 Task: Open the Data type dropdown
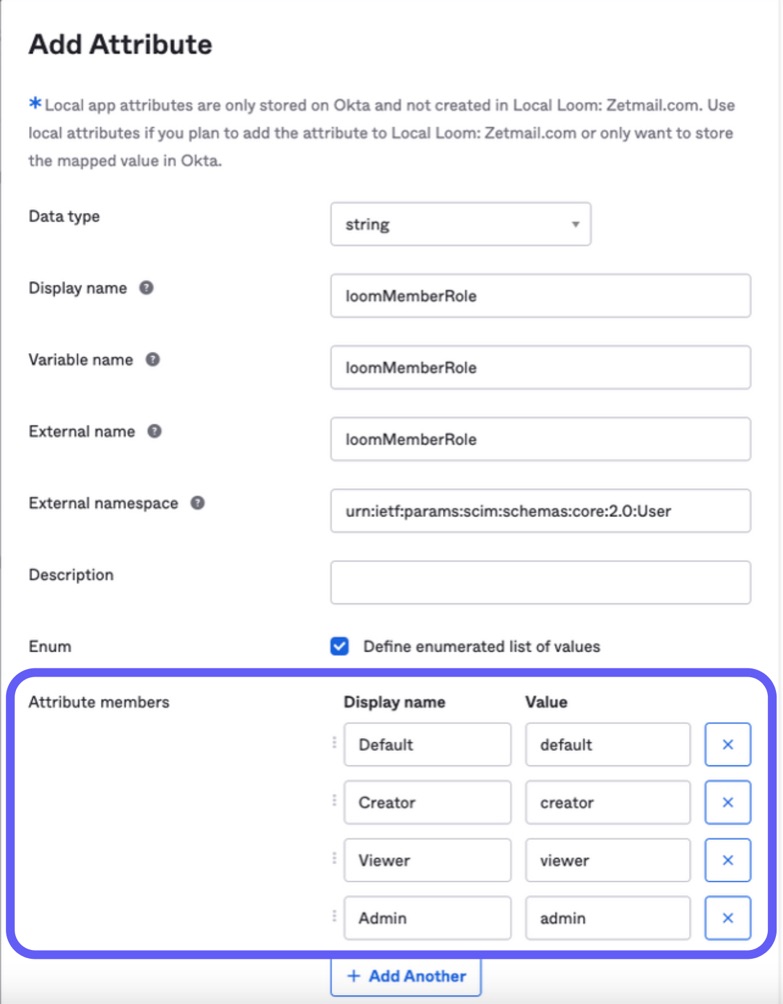click(x=460, y=225)
